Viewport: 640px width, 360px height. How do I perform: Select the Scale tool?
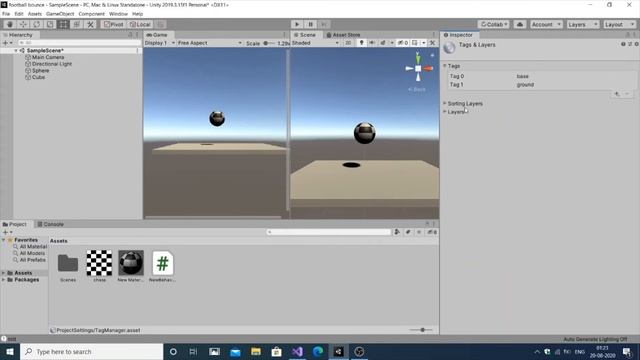[x=50, y=24]
